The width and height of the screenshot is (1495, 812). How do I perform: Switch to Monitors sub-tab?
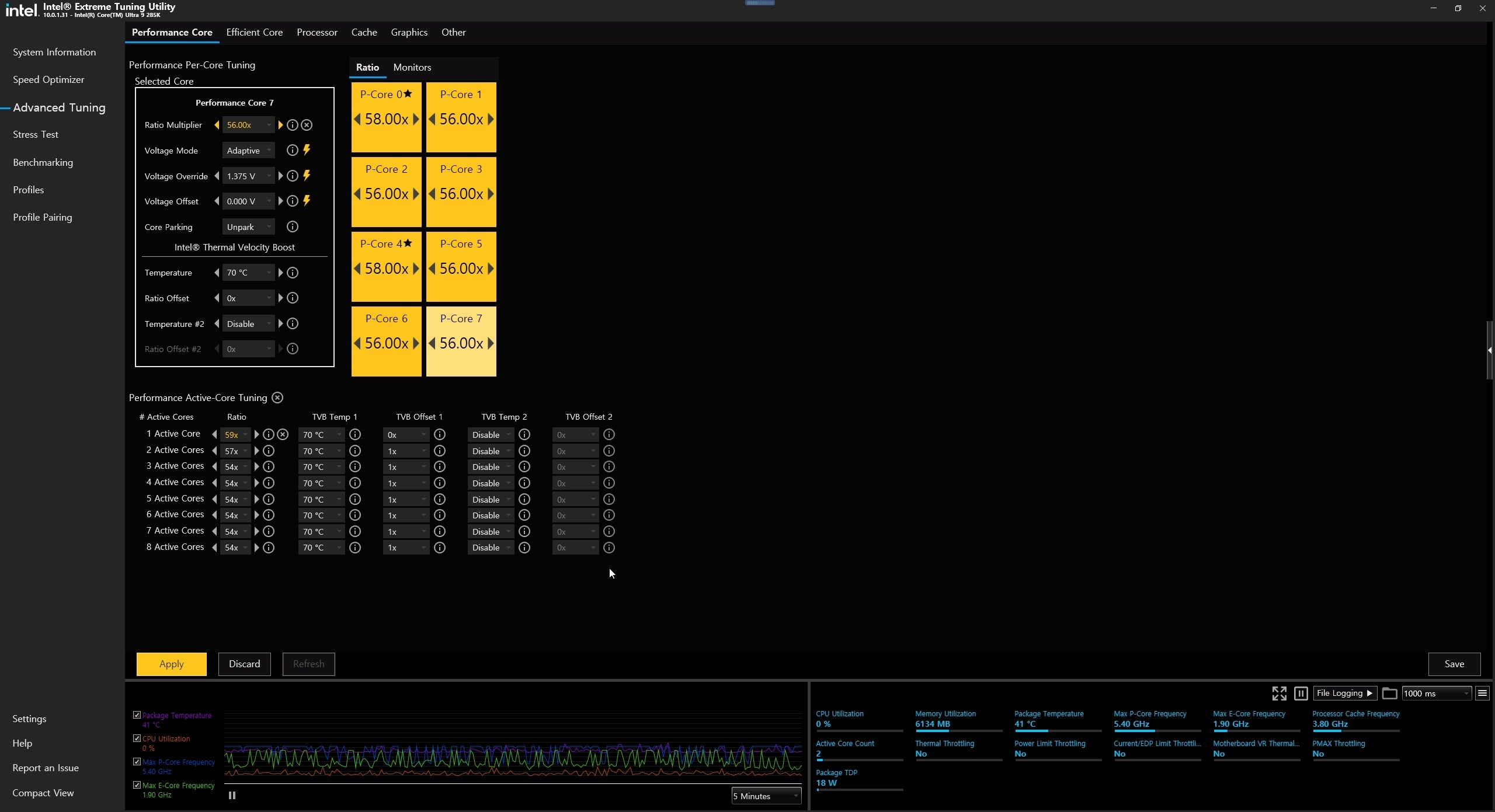pos(412,67)
